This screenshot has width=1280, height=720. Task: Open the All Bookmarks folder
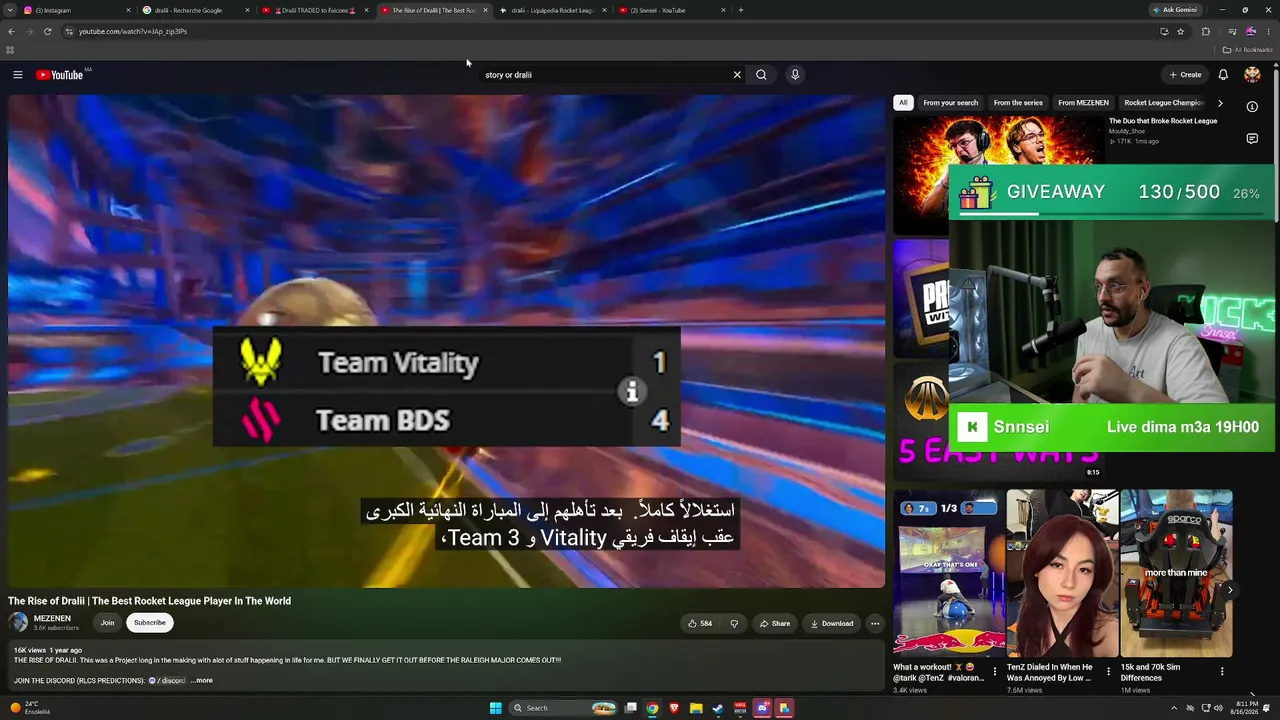1248,50
